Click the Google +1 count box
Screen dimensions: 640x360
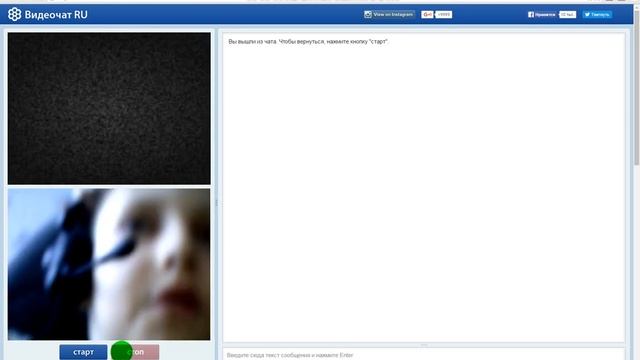[443, 15]
